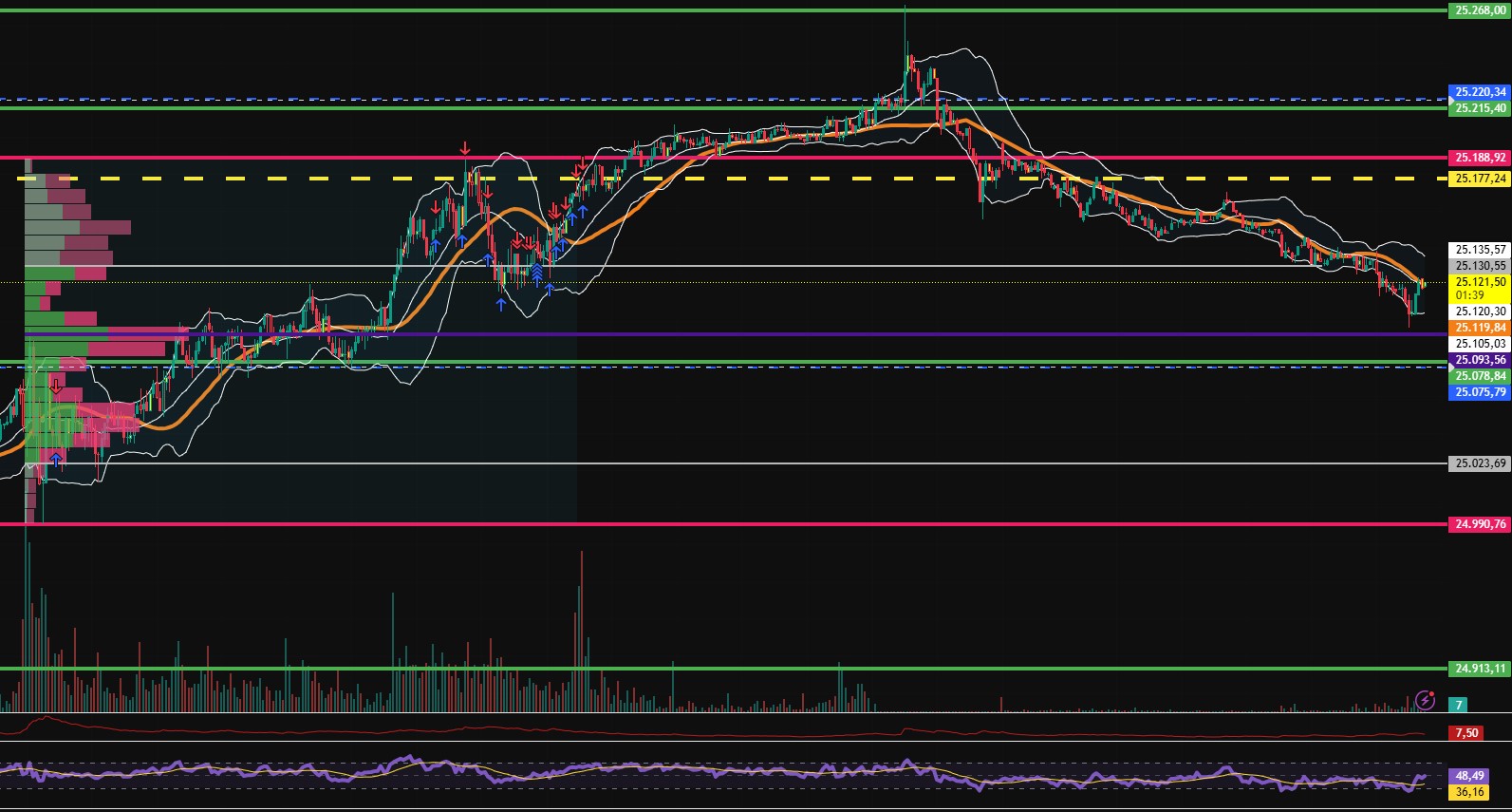This screenshot has height=812, width=1512.
Task: Select the yellow 25.177,24 price label
Action: pyautogui.click(x=1480, y=179)
